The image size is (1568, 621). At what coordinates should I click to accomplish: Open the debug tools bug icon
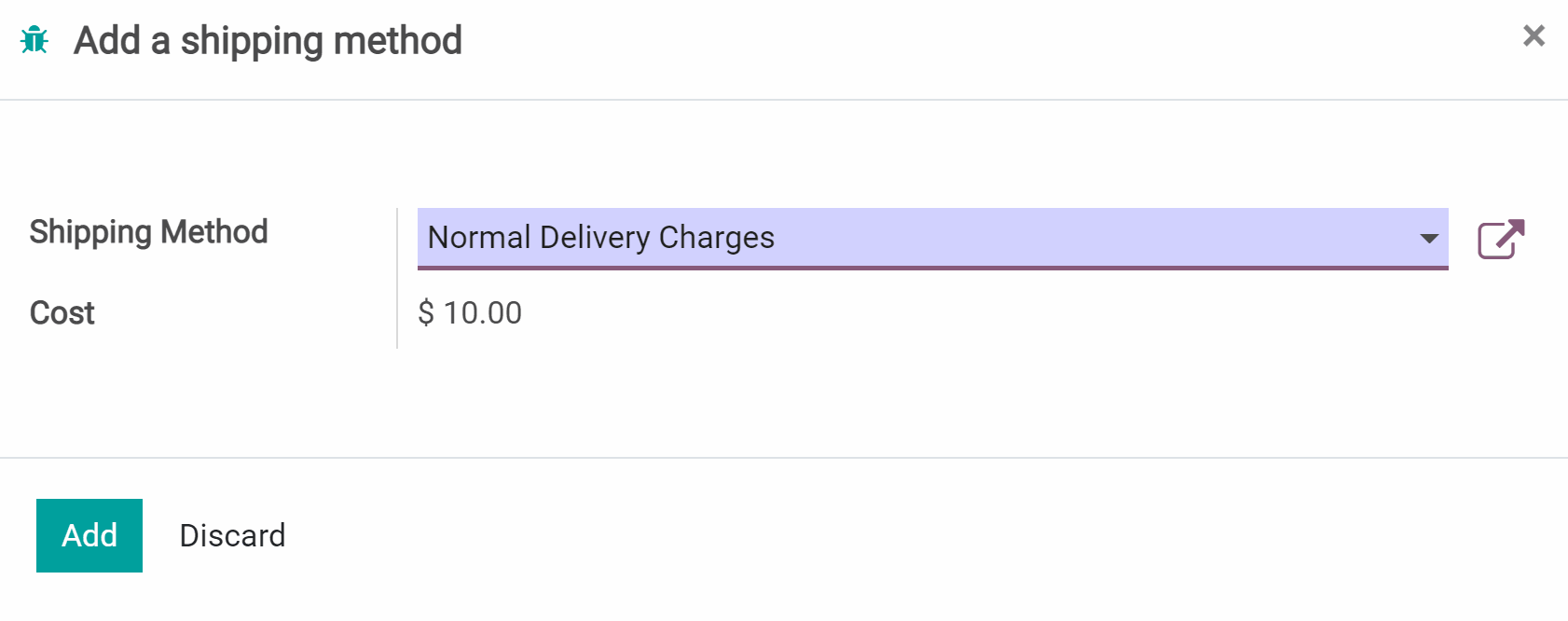click(x=34, y=40)
